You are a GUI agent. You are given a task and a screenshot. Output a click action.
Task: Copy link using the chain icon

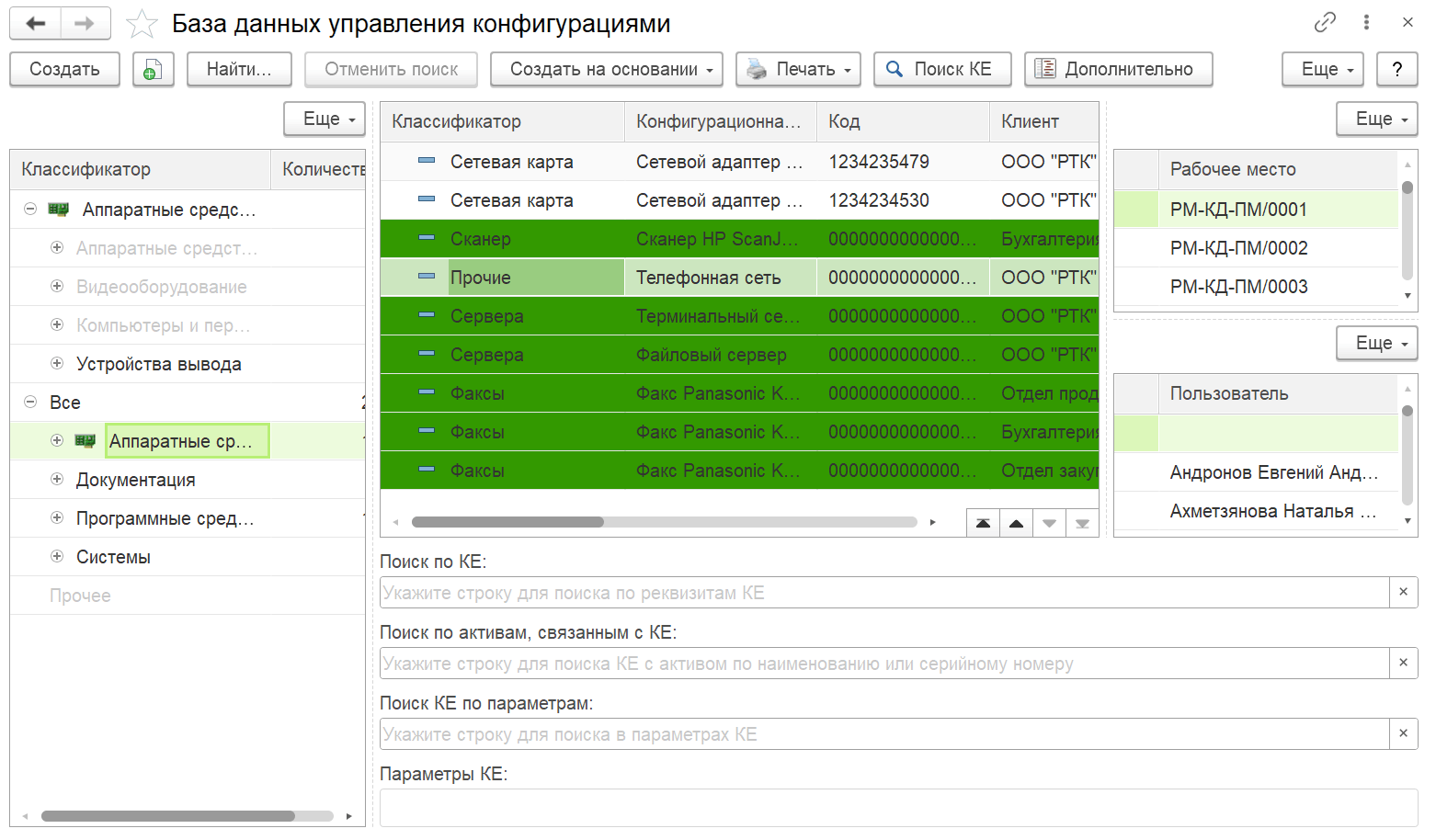(x=1325, y=22)
